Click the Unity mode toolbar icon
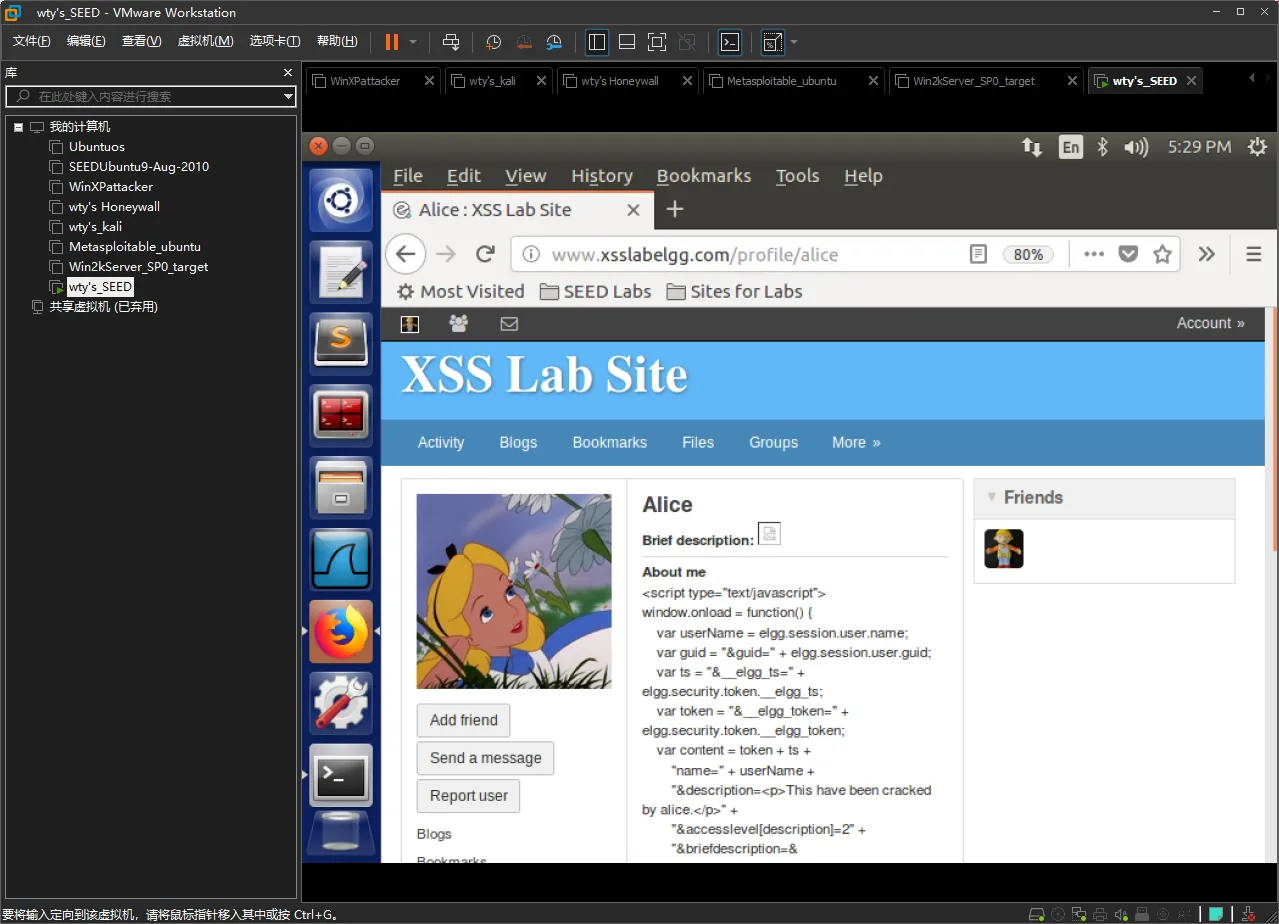The height and width of the screenshot is (924, 1279). point(687,42)
